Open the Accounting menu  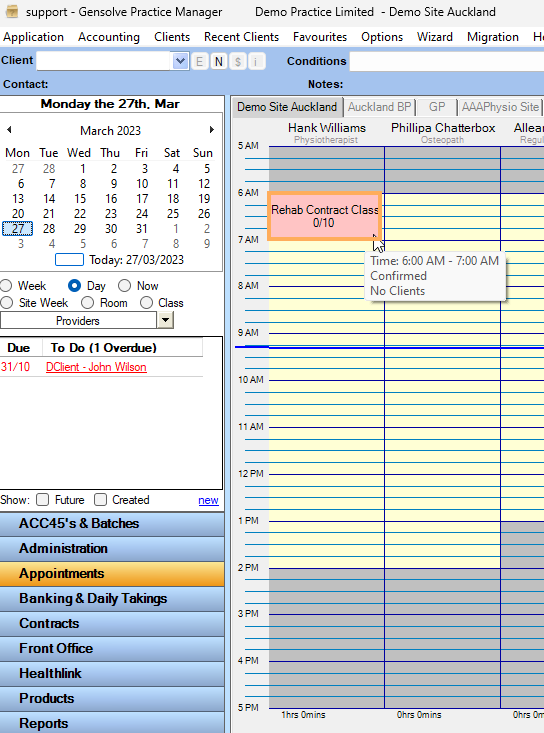coord(109,37)
